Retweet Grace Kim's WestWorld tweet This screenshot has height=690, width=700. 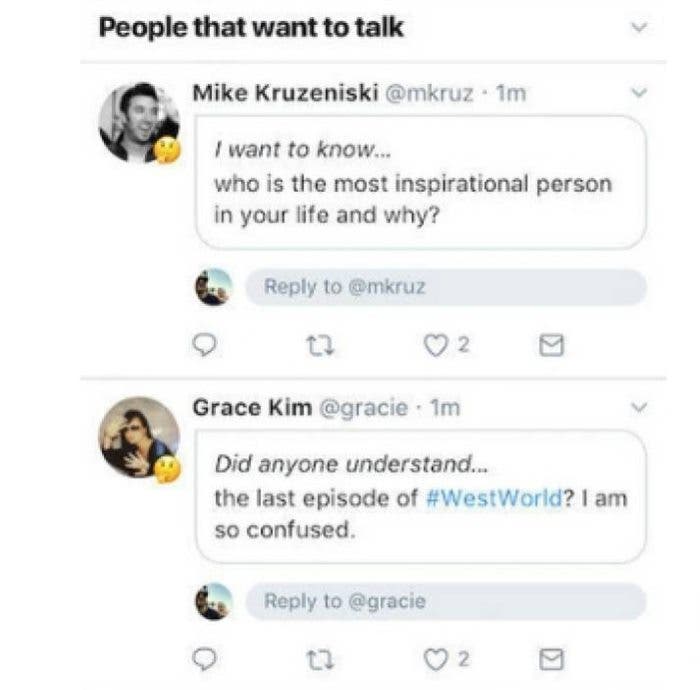click(x=321, y=659)
